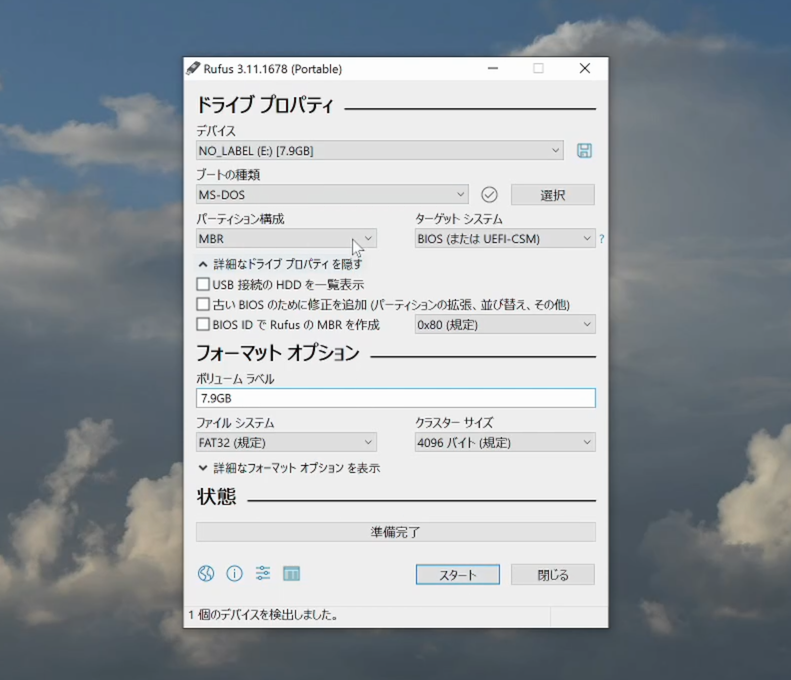Click the ボリューム ラベル label
This screenshot has height=680, width=791.
[x=235, y=379]
